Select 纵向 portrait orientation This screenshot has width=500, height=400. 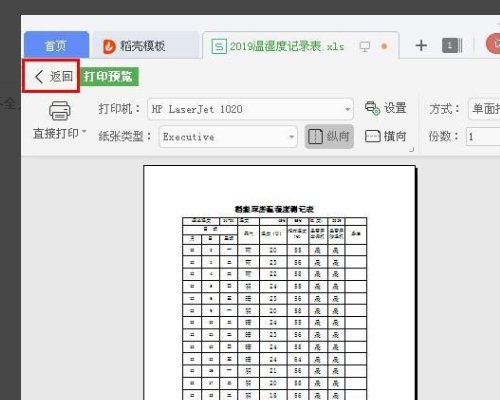(x=329, y=136)
